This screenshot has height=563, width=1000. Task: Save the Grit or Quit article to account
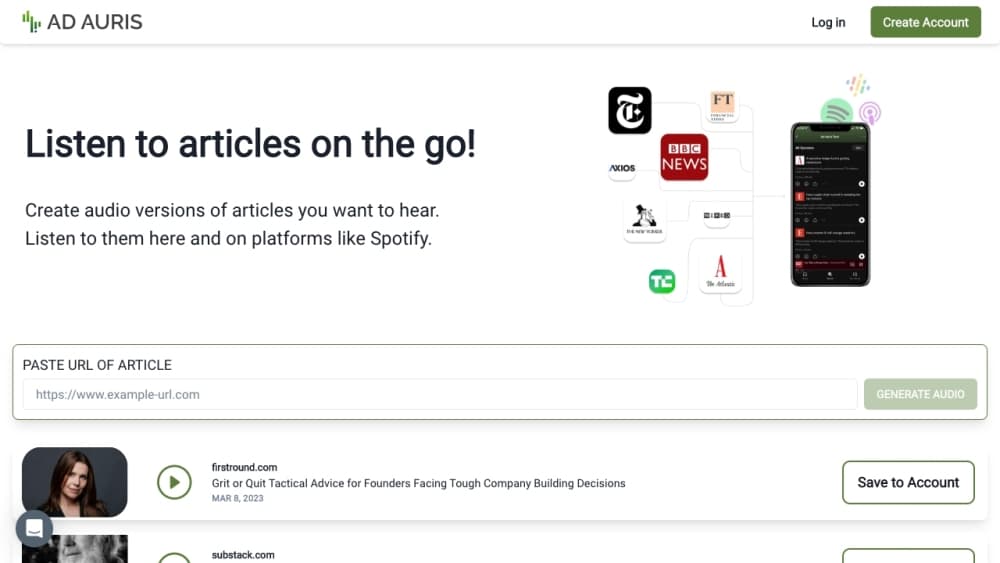908,482
